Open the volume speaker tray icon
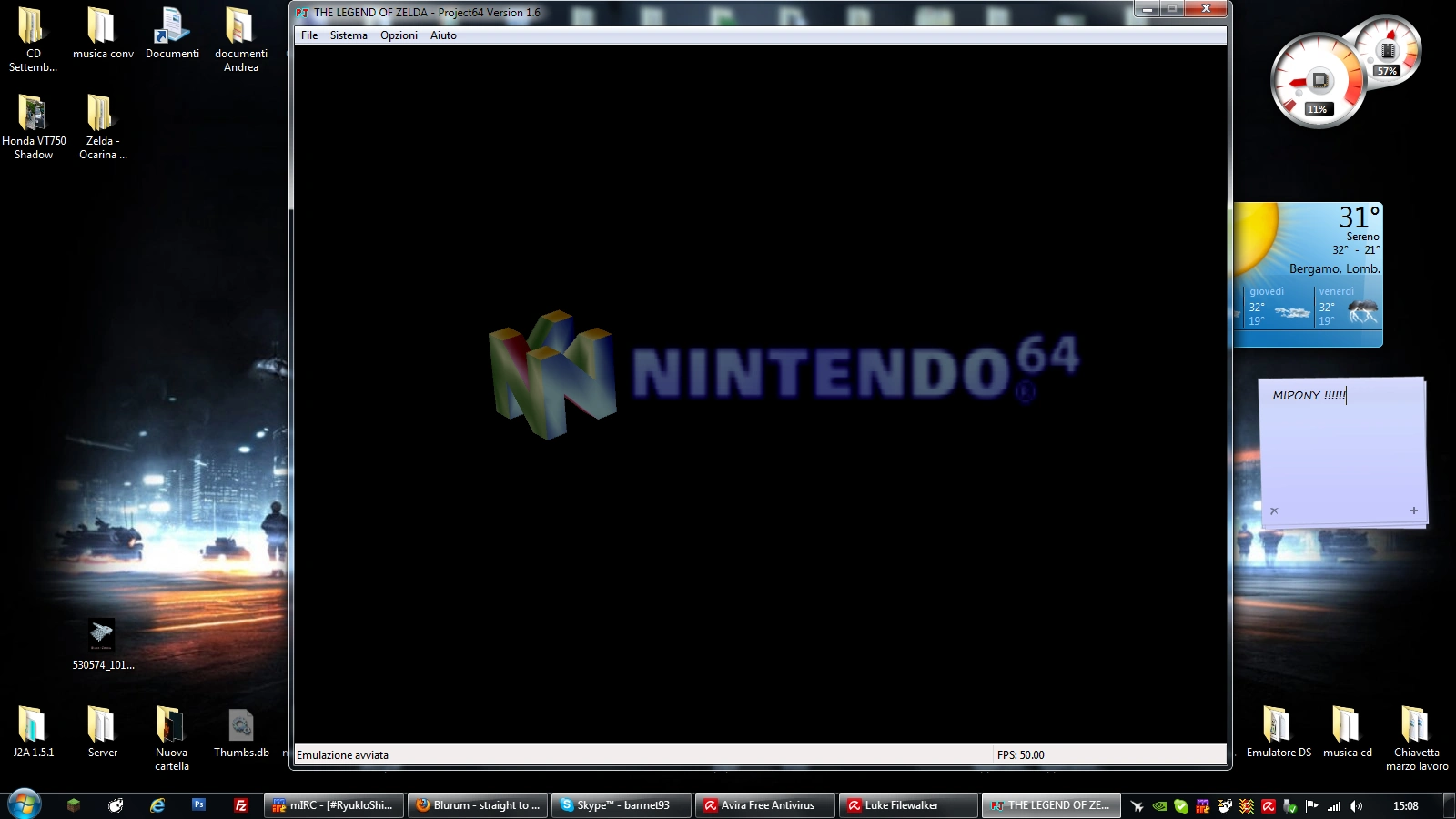The width and height of the screenshot is (1456, 819). tap(1356, 805)
